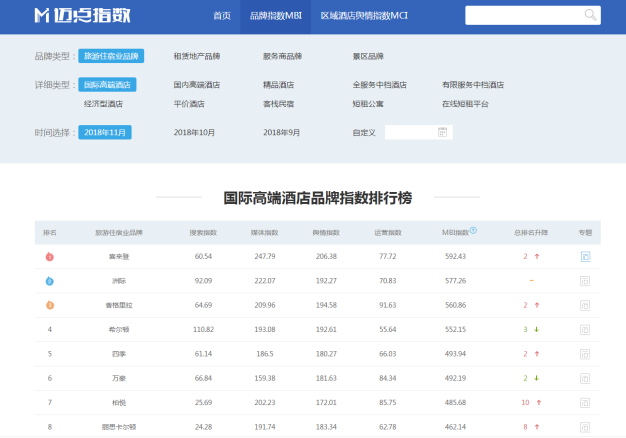The width and height of the screenshot is (626, 438).
Task: Pick 精品酒店 detail type
Action: click(278, 85)
